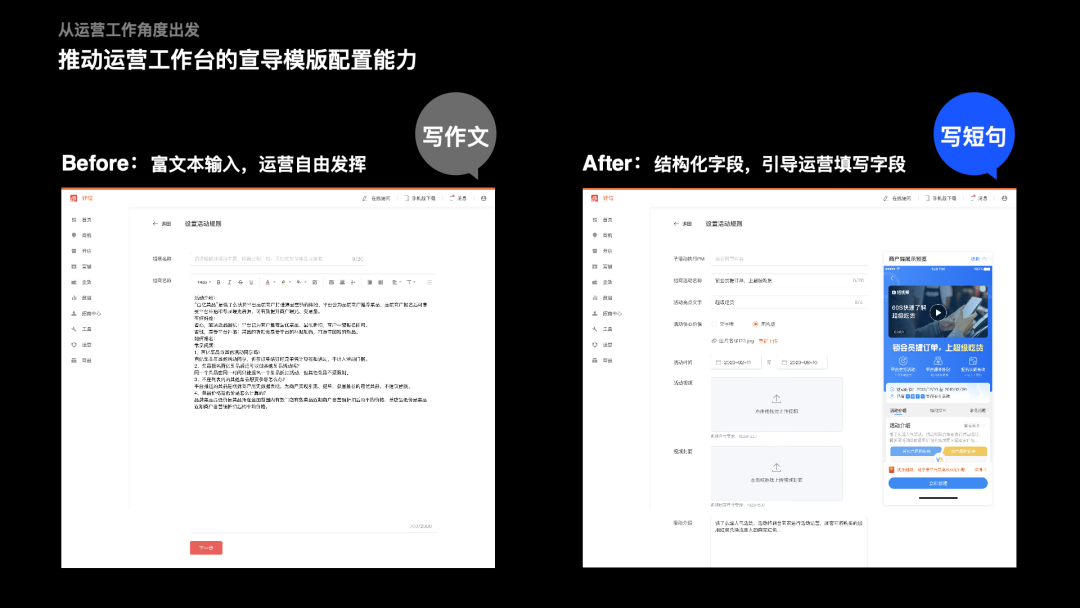Click 活动亮点文字 input in After form
Image resolution: width=1080 pixels, height=608 pixels.
click(789, 302)
